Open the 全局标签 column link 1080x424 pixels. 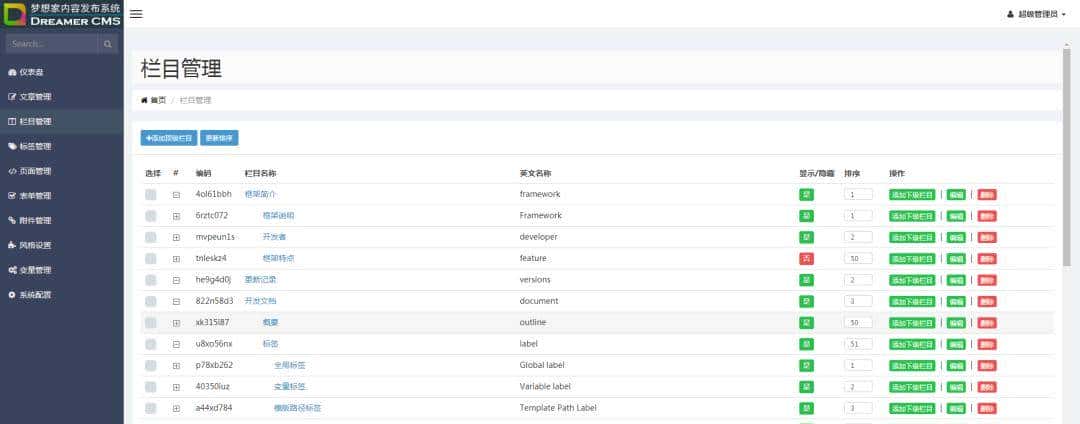[289, 365]
